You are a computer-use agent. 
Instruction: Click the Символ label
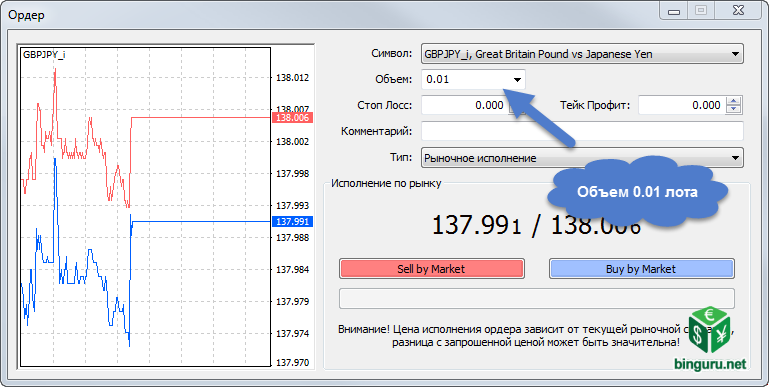coord(391,53)
